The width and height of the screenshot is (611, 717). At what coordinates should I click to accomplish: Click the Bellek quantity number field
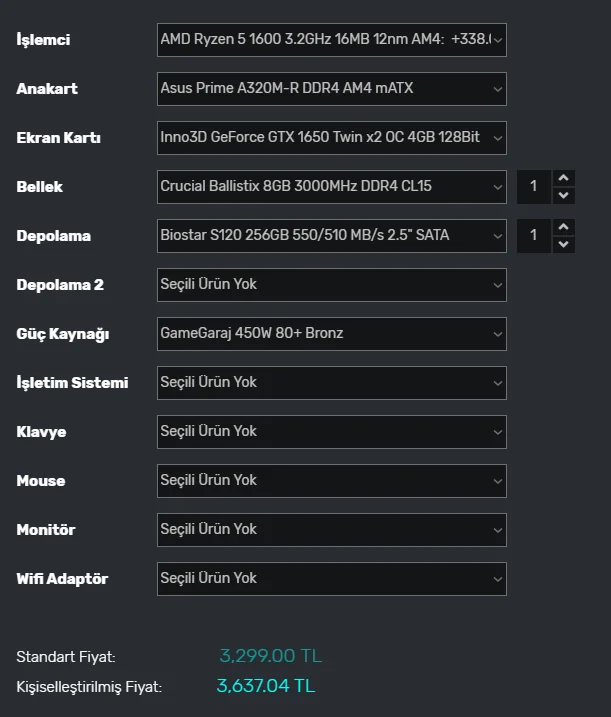(x=534, y=187)
